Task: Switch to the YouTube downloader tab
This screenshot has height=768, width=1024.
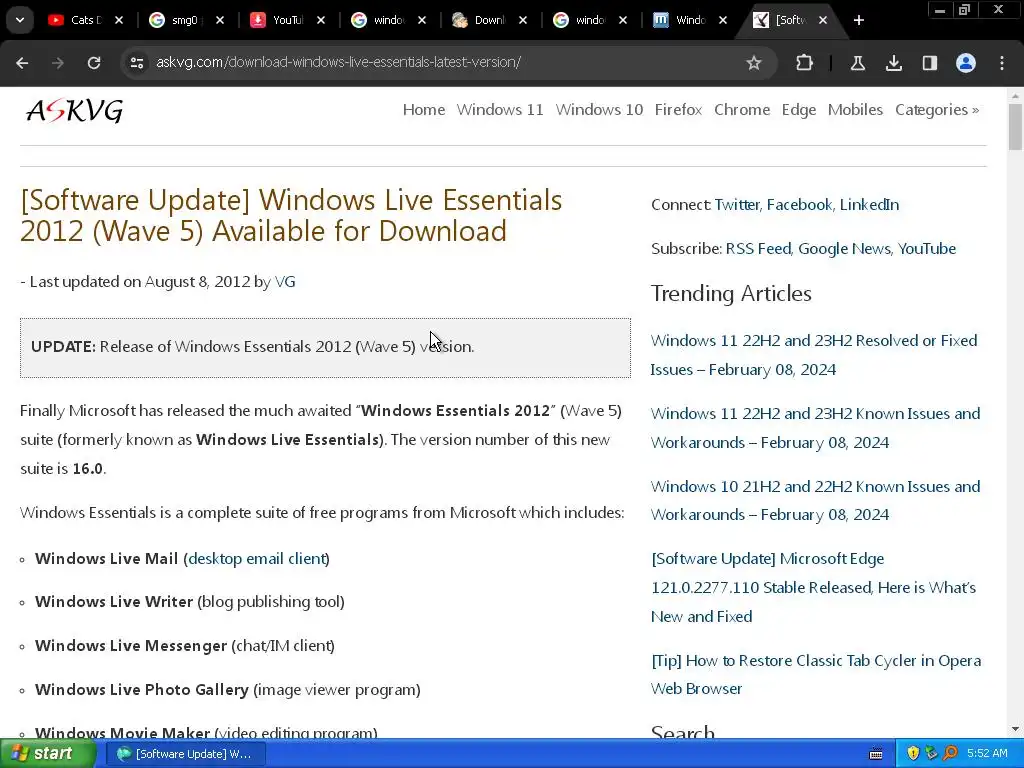Action: [278, 20]
